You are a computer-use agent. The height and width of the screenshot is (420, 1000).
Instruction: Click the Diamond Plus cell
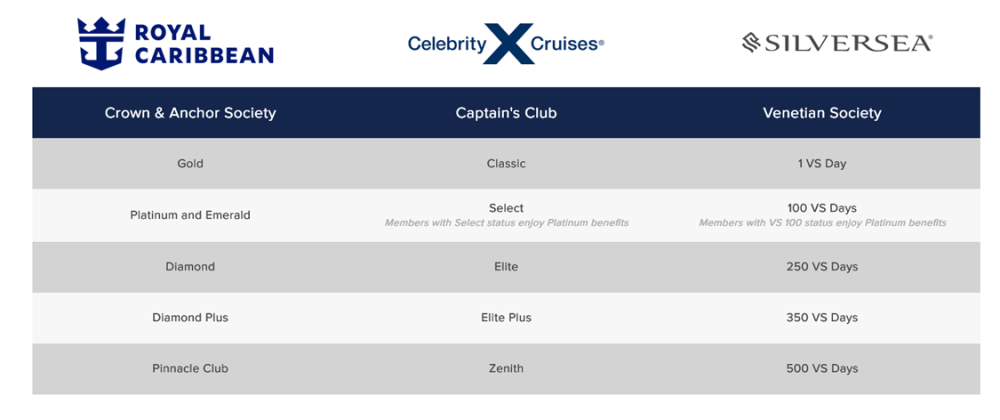190,318
